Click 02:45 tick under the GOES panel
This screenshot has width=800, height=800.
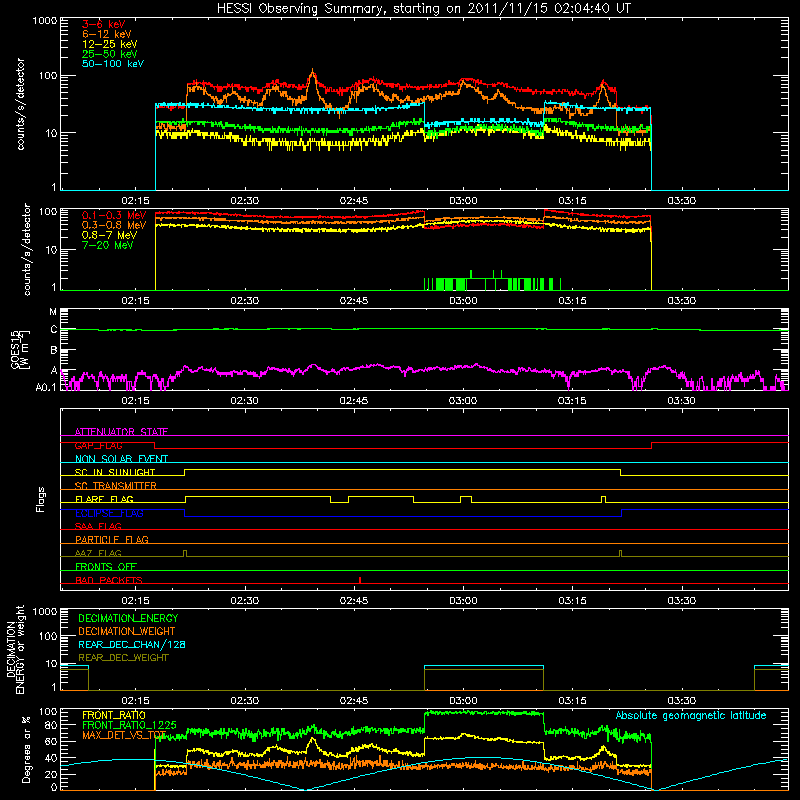[354, 401]
